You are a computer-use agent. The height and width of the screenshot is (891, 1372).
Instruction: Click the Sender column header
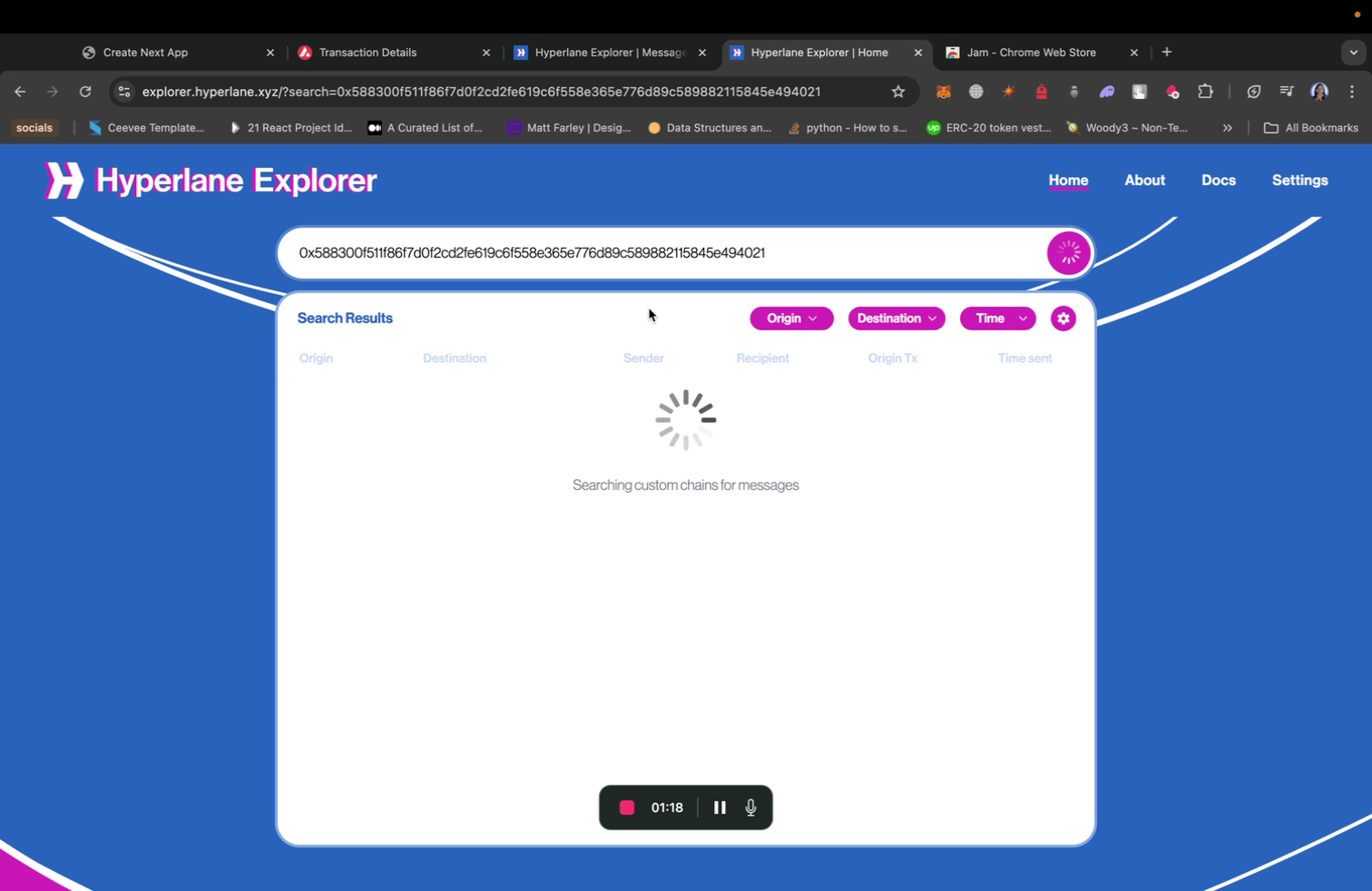pyautogui.click(x=643, y=358)
